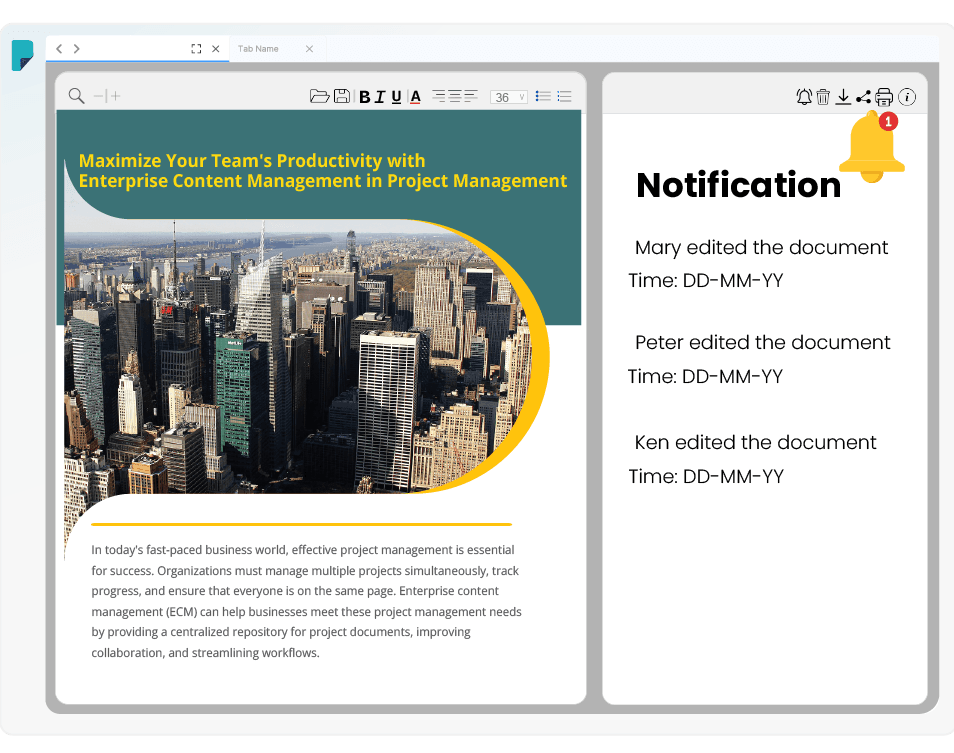The width and height of the screenshot is (954, 753).
Task: Print the document
Action: [884, 97]
